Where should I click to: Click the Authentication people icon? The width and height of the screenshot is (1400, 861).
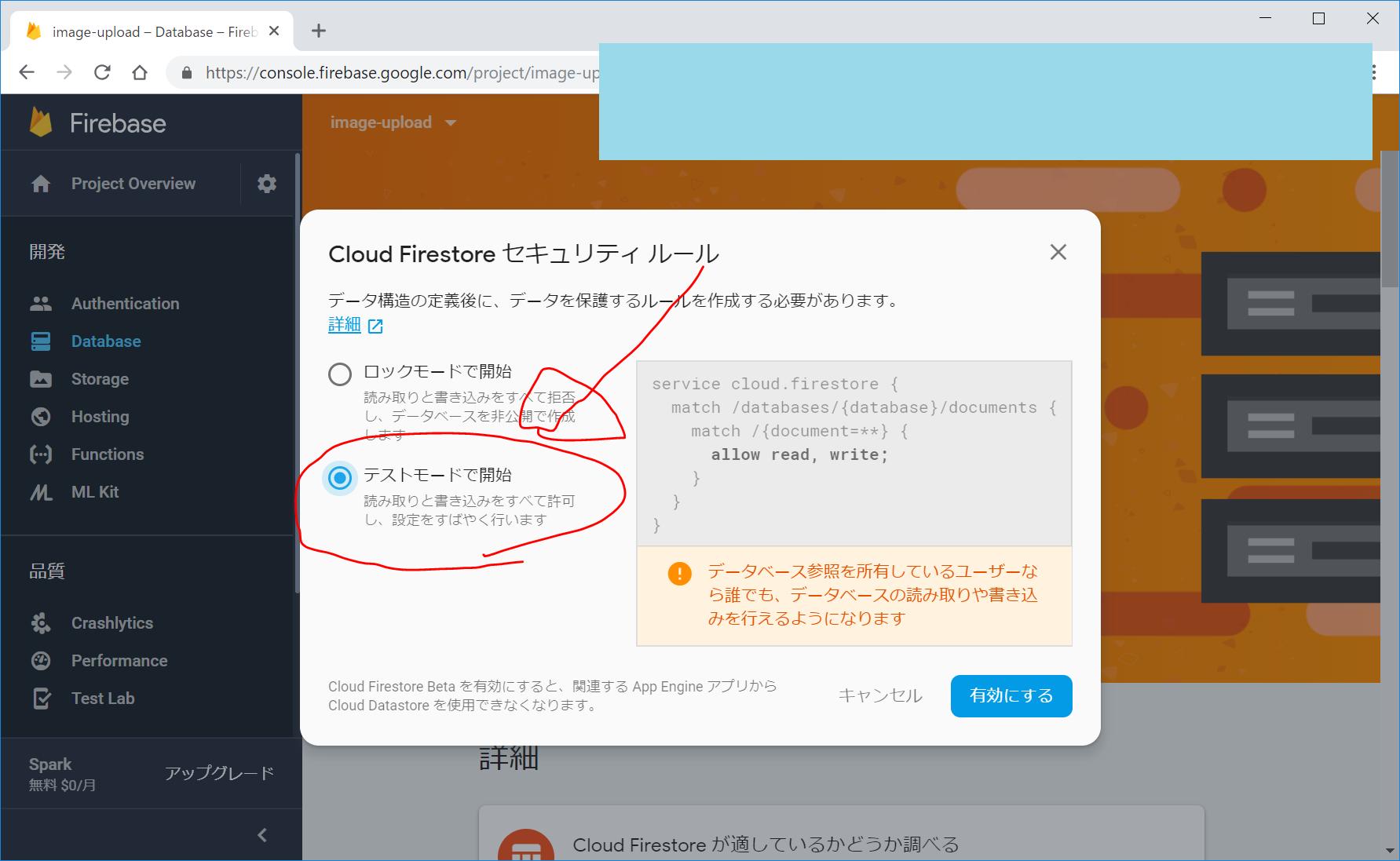41,304
